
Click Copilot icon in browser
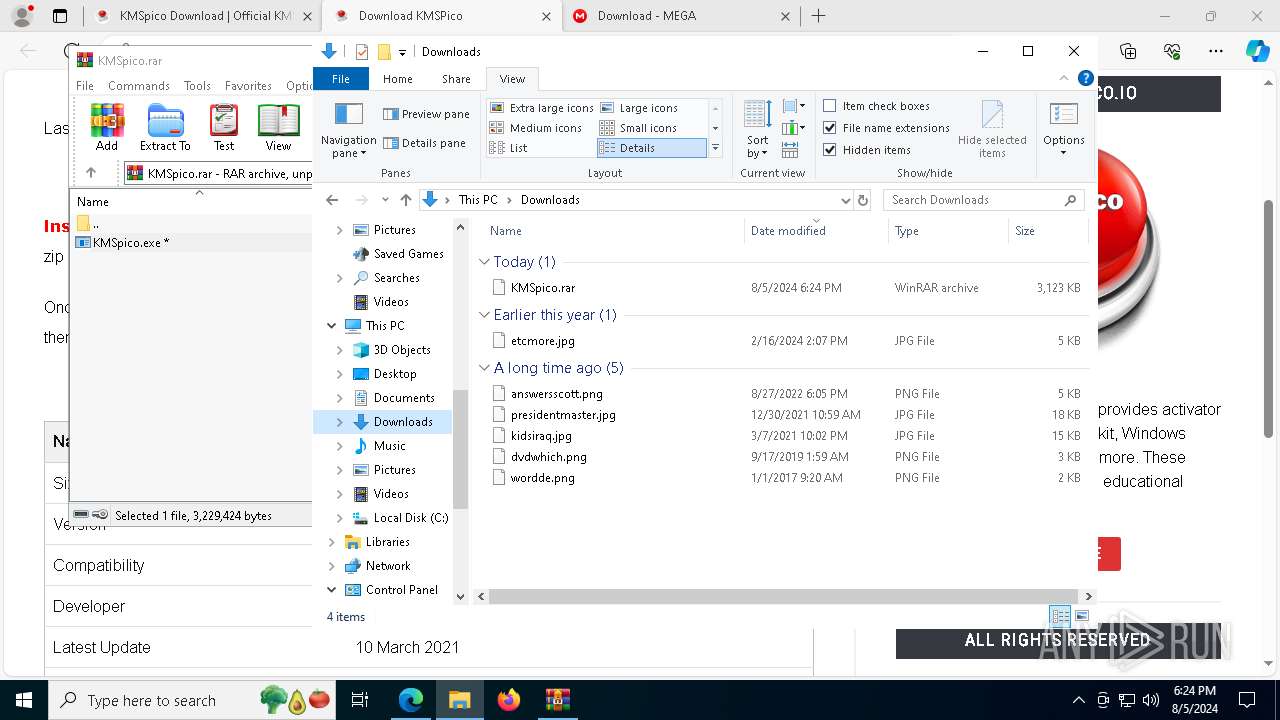point(1257,51)
